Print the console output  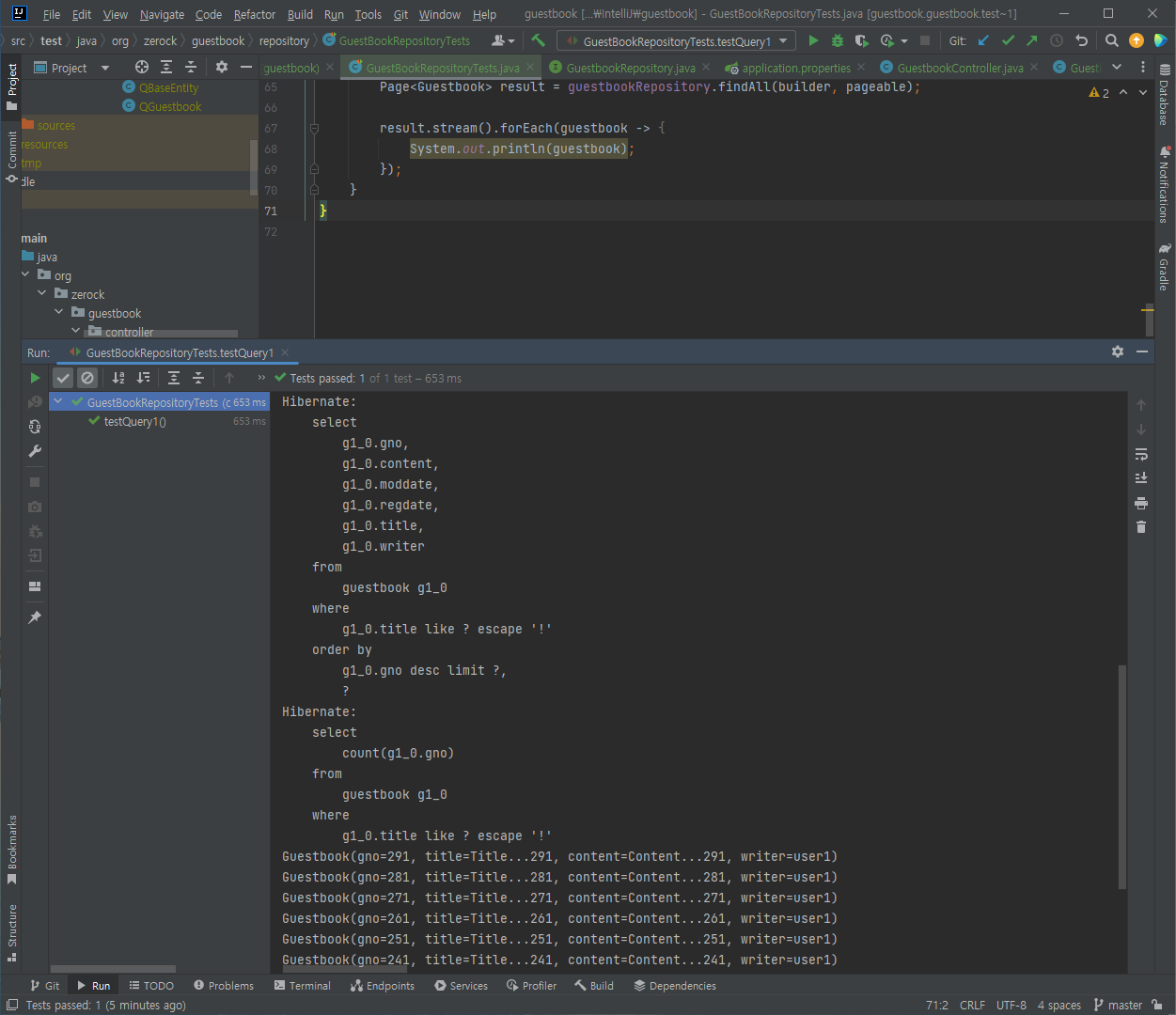(1141, 503)
